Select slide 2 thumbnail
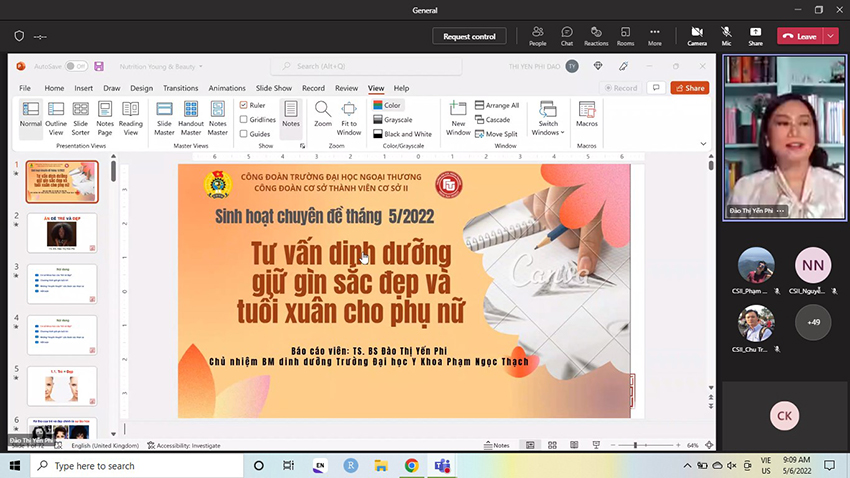The height and width of the screenshot is (478, 850). (62, 232)
